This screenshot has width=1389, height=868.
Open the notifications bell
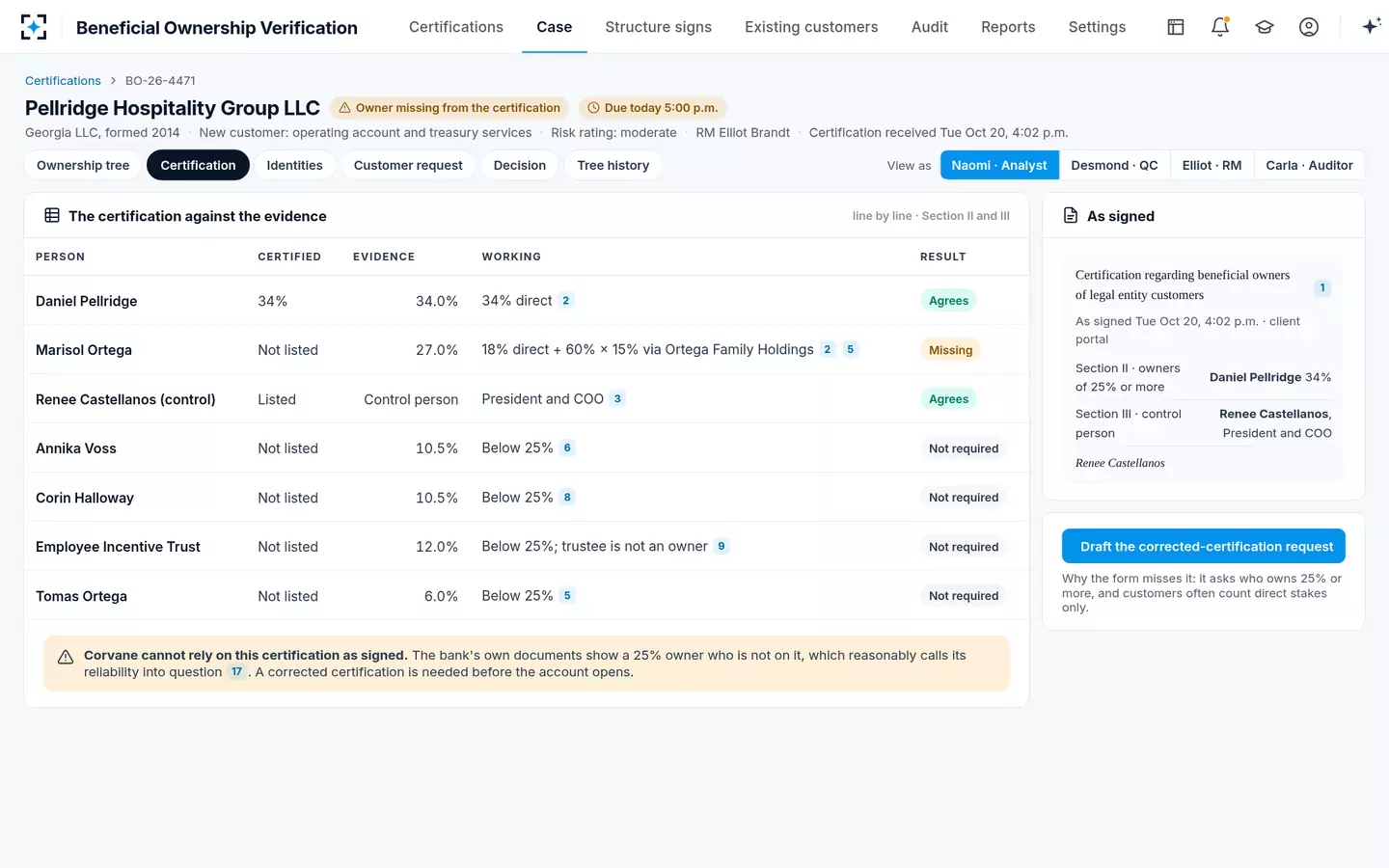coord(1220,27)
